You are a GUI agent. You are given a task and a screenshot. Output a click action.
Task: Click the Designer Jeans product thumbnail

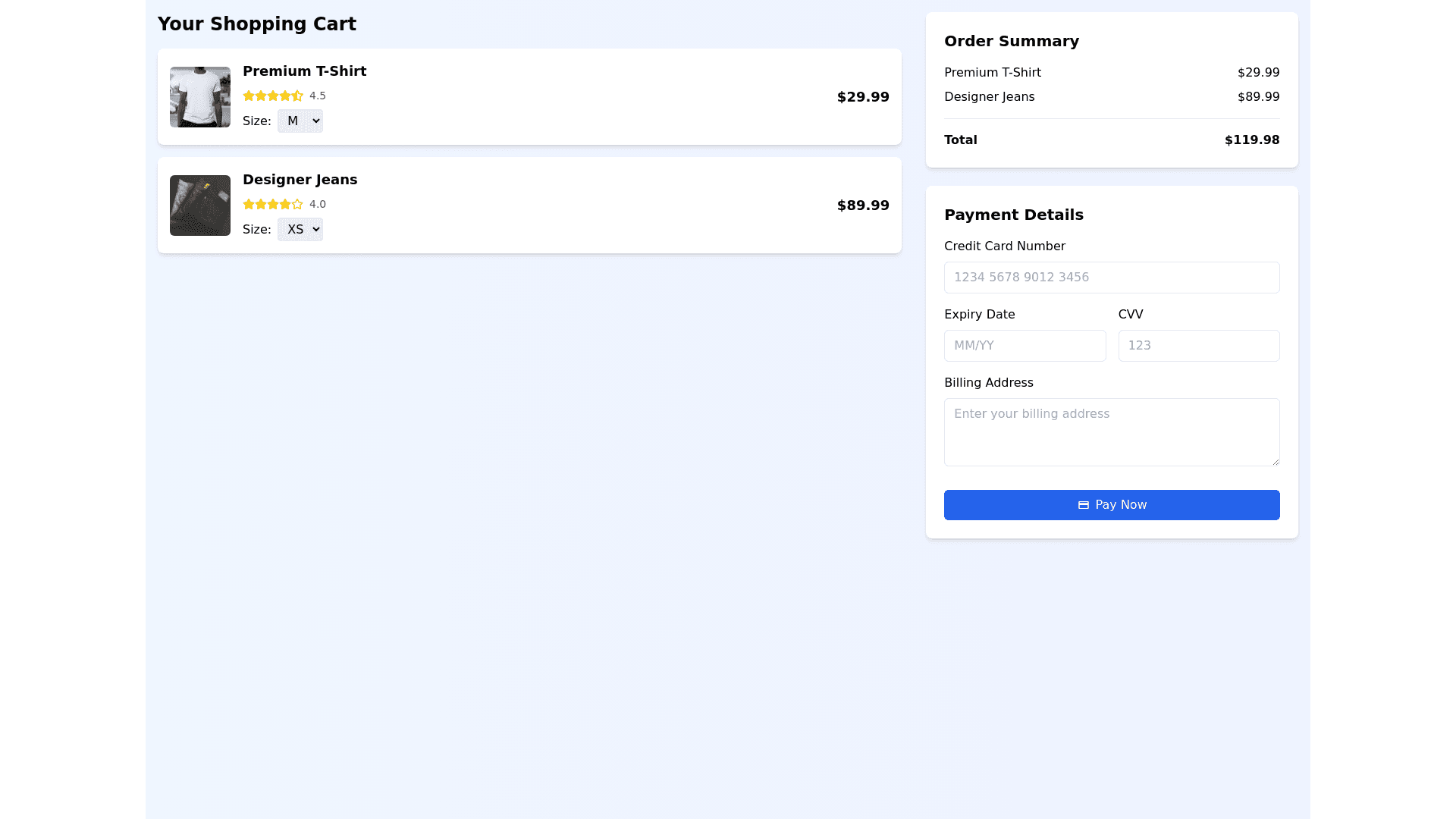[x=199, y=206]
